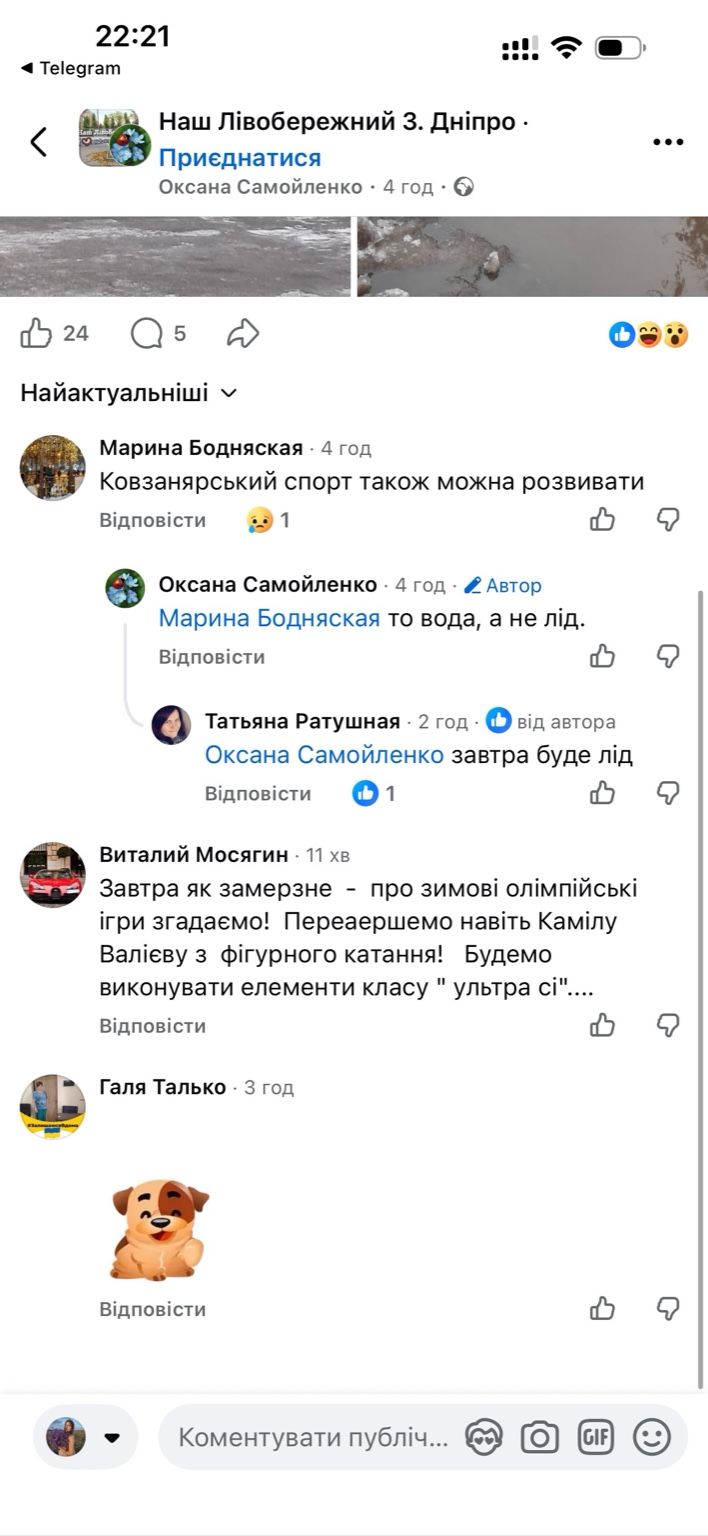Tap Приєднатися to join the group
This screenshot has height=1536, width=708.
click(x=240, y=157)
